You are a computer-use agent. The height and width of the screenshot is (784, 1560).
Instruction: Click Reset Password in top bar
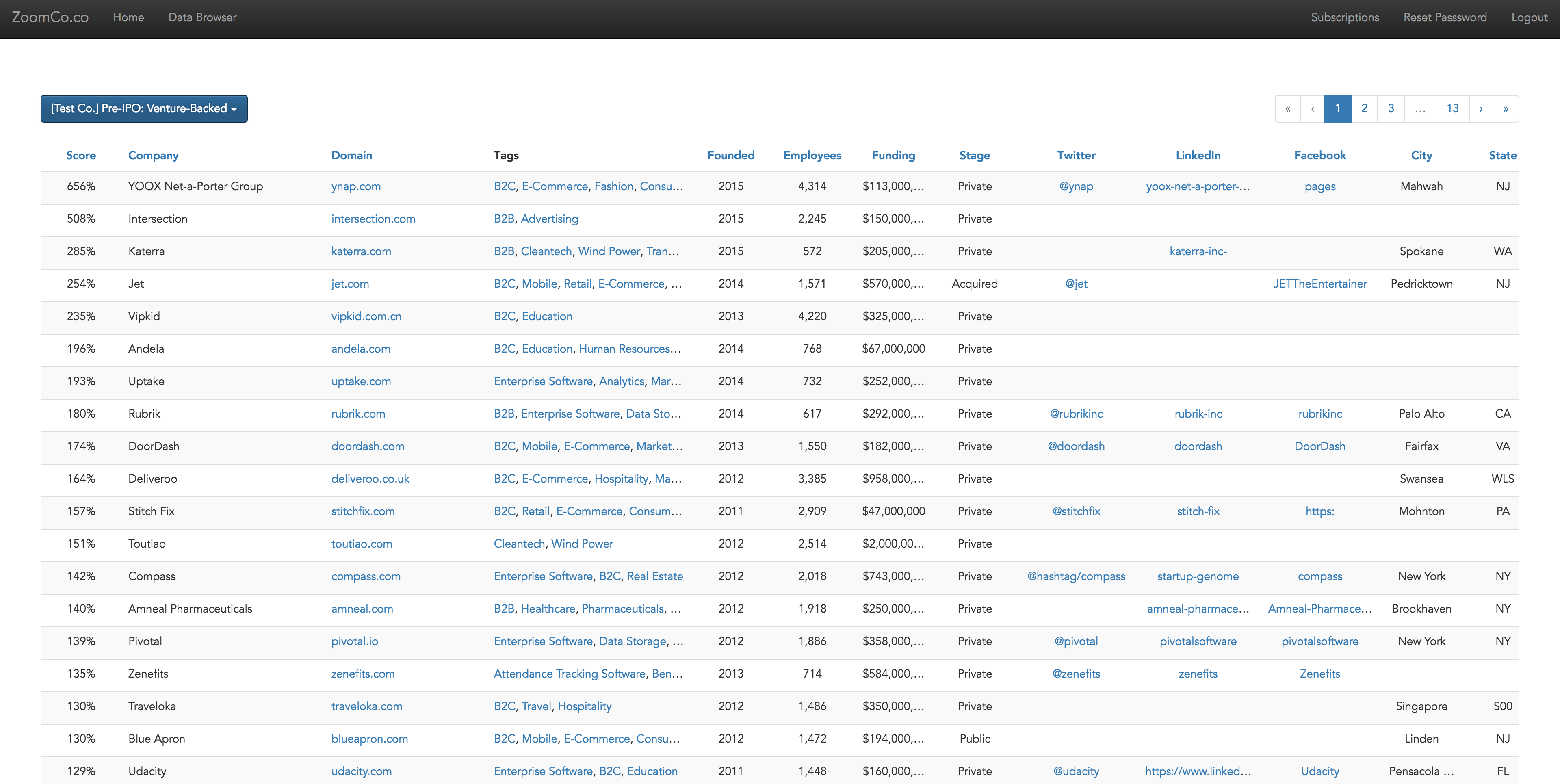1444,17
